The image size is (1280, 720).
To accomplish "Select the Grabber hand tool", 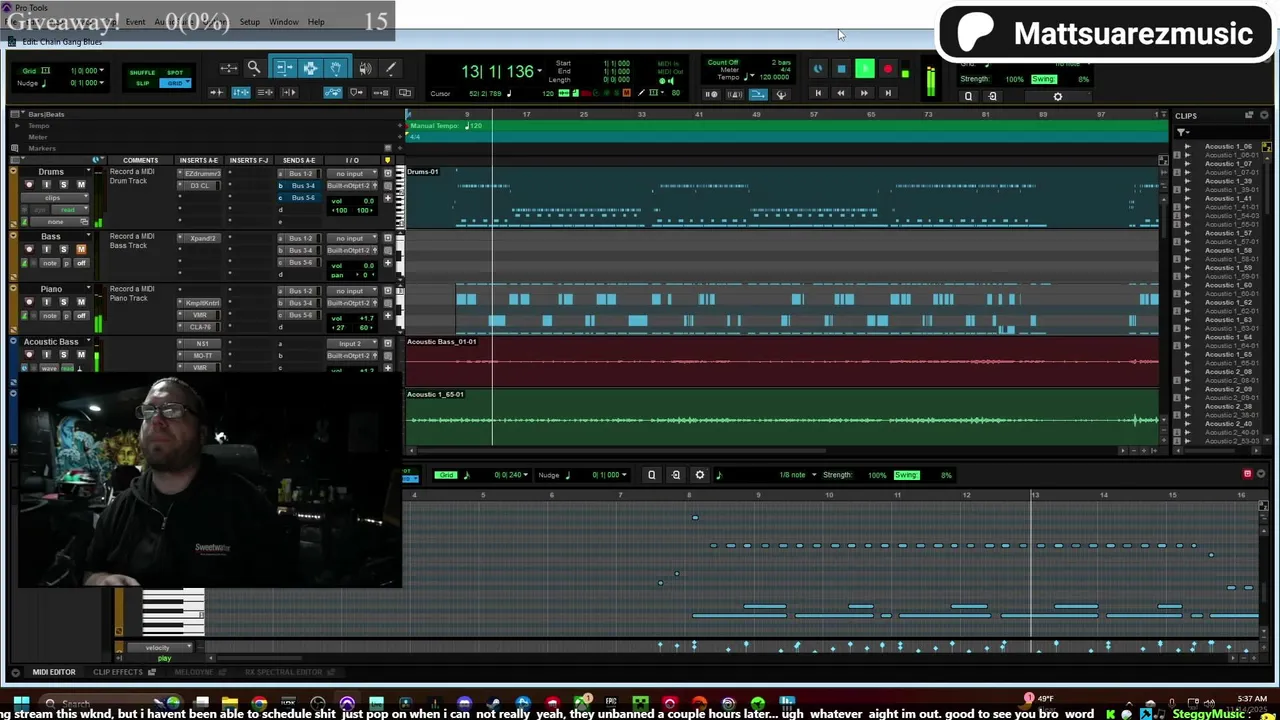I will coord(337,68).
